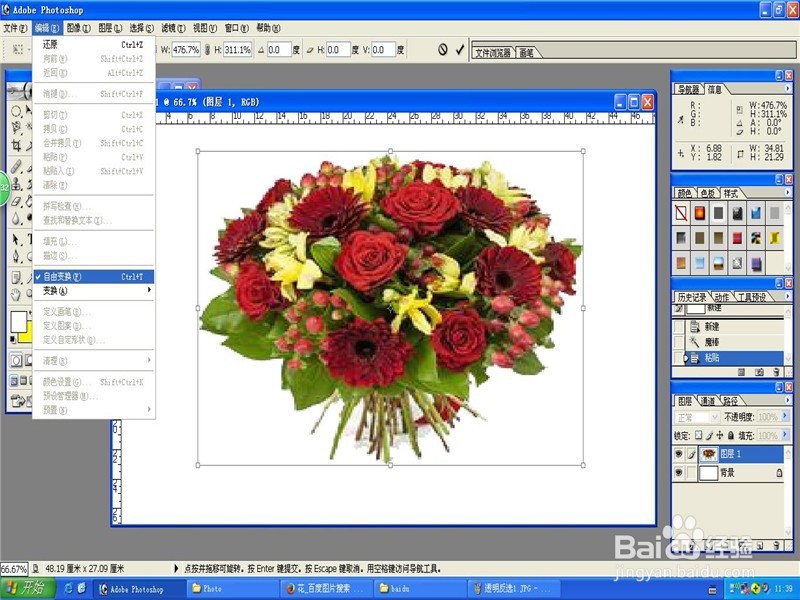Viewport: 800px width, 600px height.
Task: Click lock transparent pixels icon
Action: pos(698,435)
